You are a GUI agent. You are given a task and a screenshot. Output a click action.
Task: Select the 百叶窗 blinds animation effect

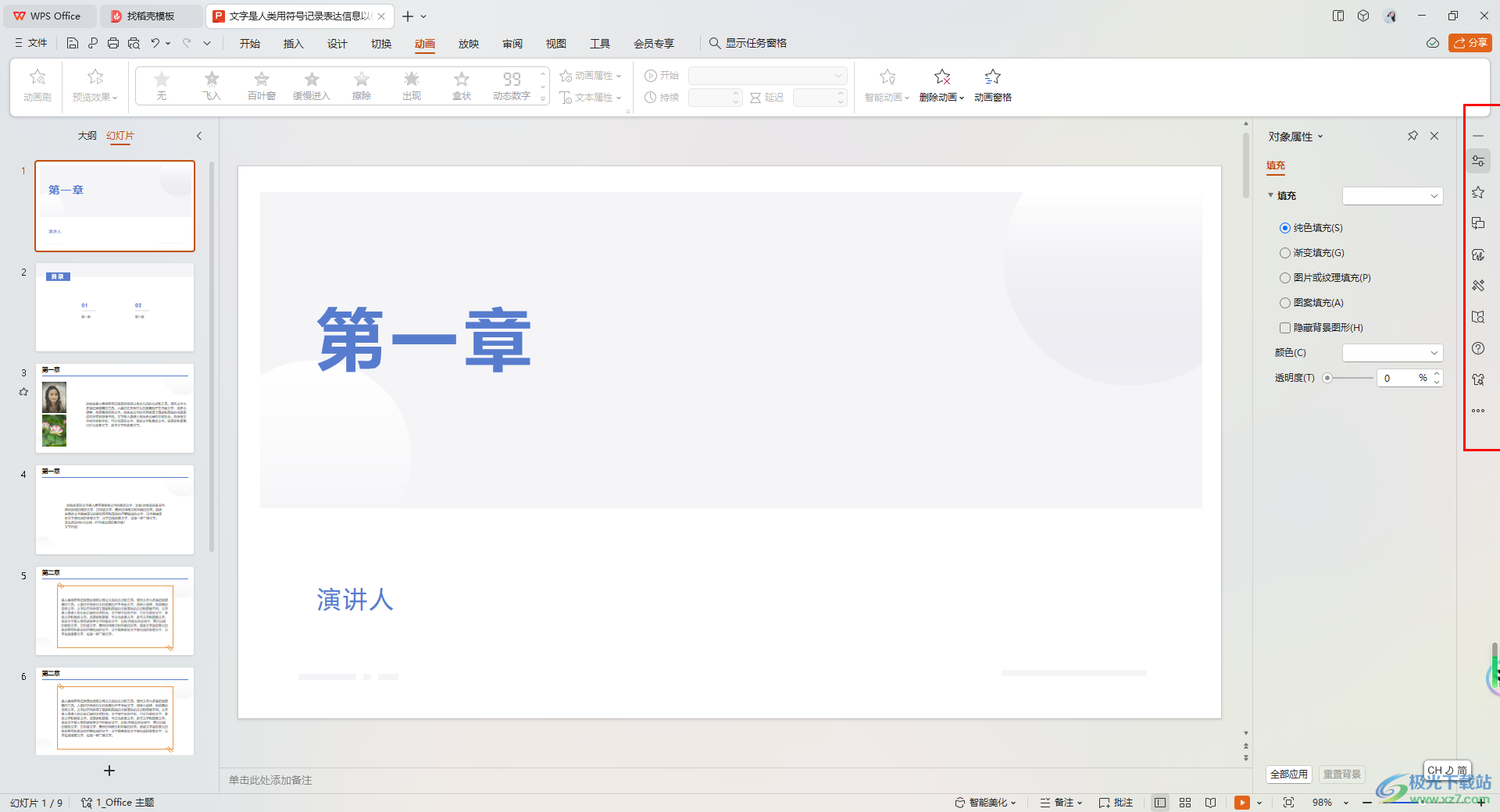(x=262, y=86)
